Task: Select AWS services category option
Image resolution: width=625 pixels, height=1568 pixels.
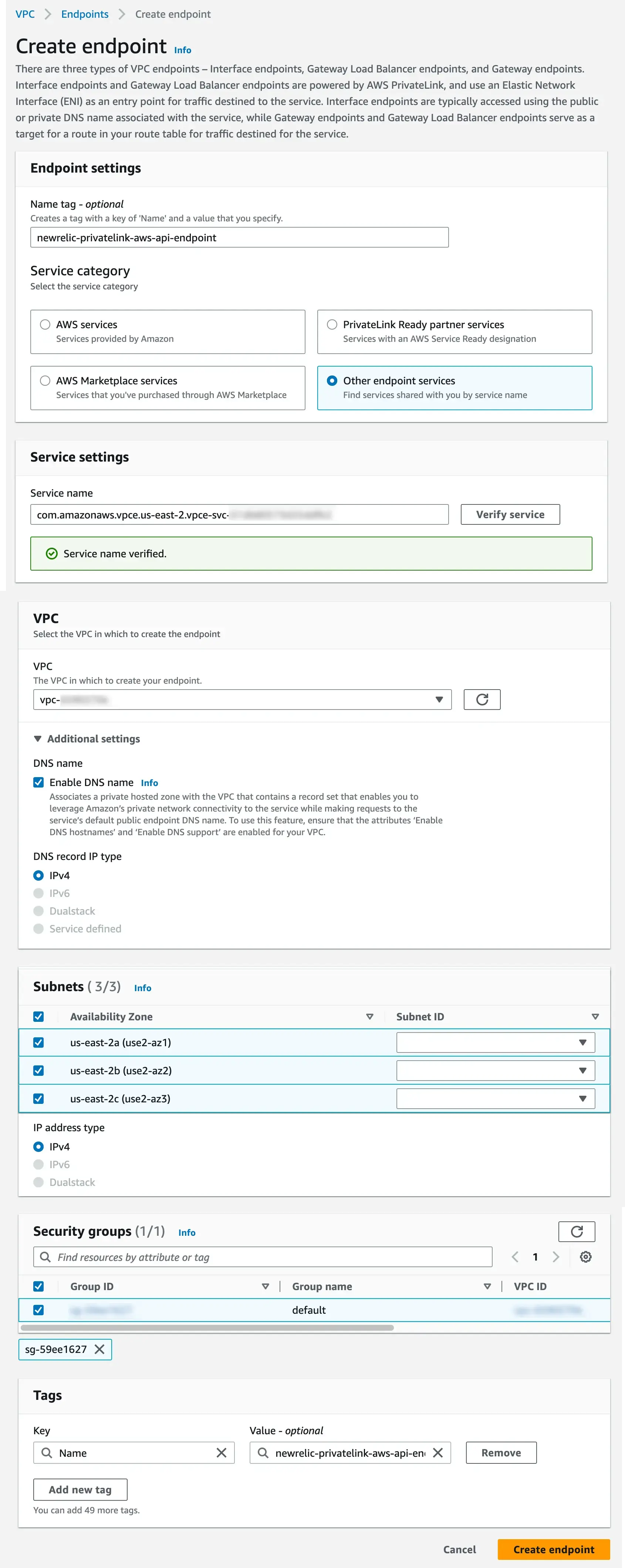Action: [45, 324]
